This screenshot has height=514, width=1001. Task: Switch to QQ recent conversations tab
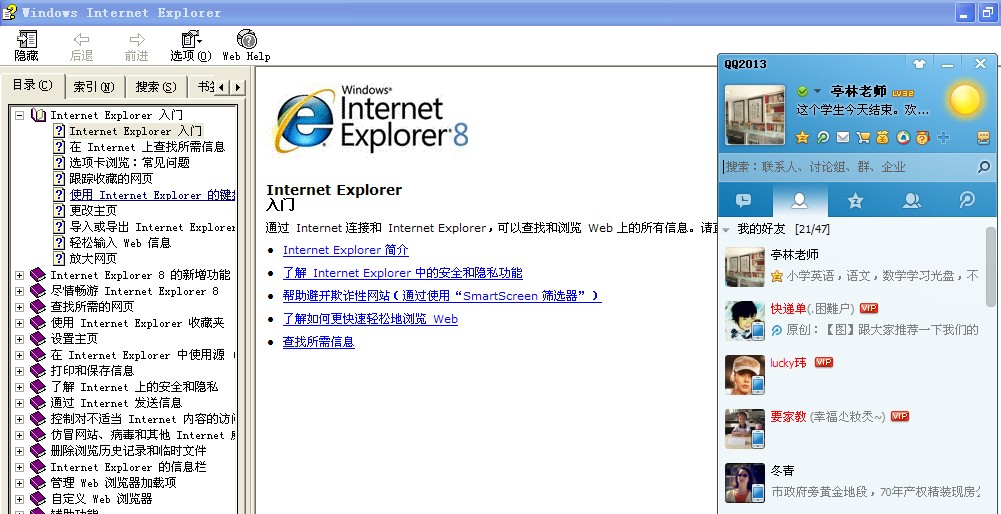(x=744, y=200)
